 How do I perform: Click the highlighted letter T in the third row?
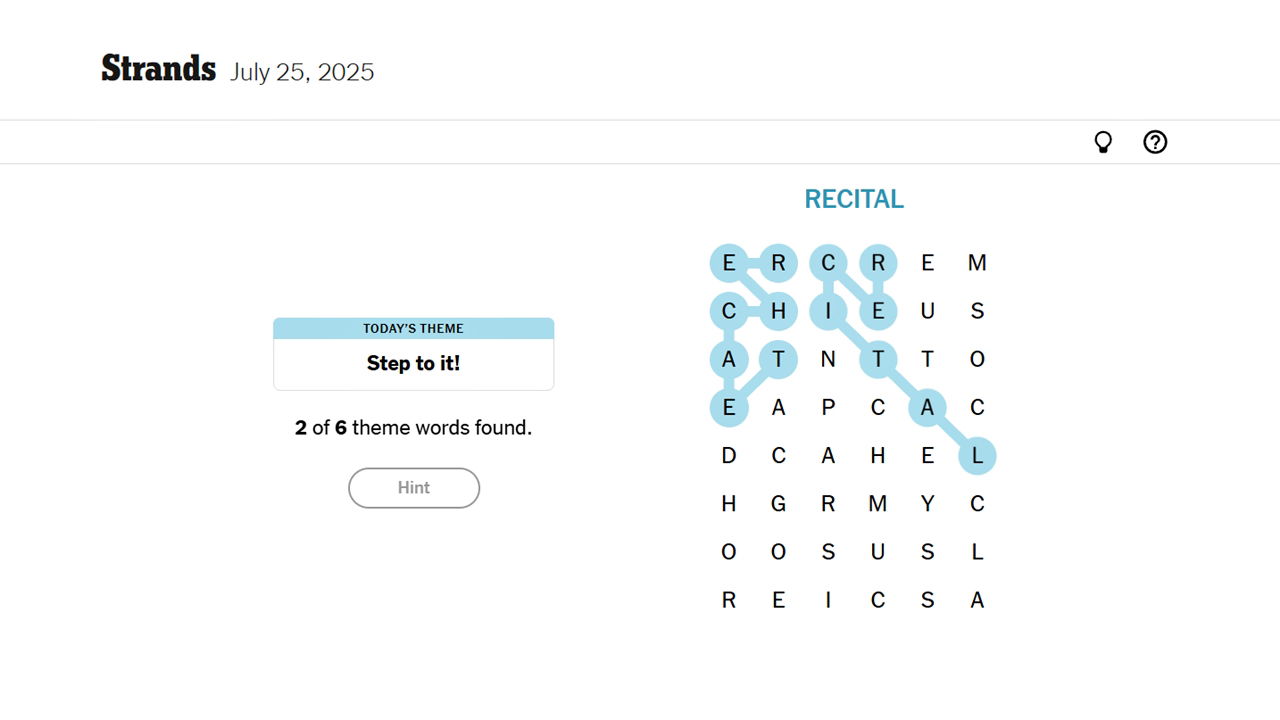point(879,359)
